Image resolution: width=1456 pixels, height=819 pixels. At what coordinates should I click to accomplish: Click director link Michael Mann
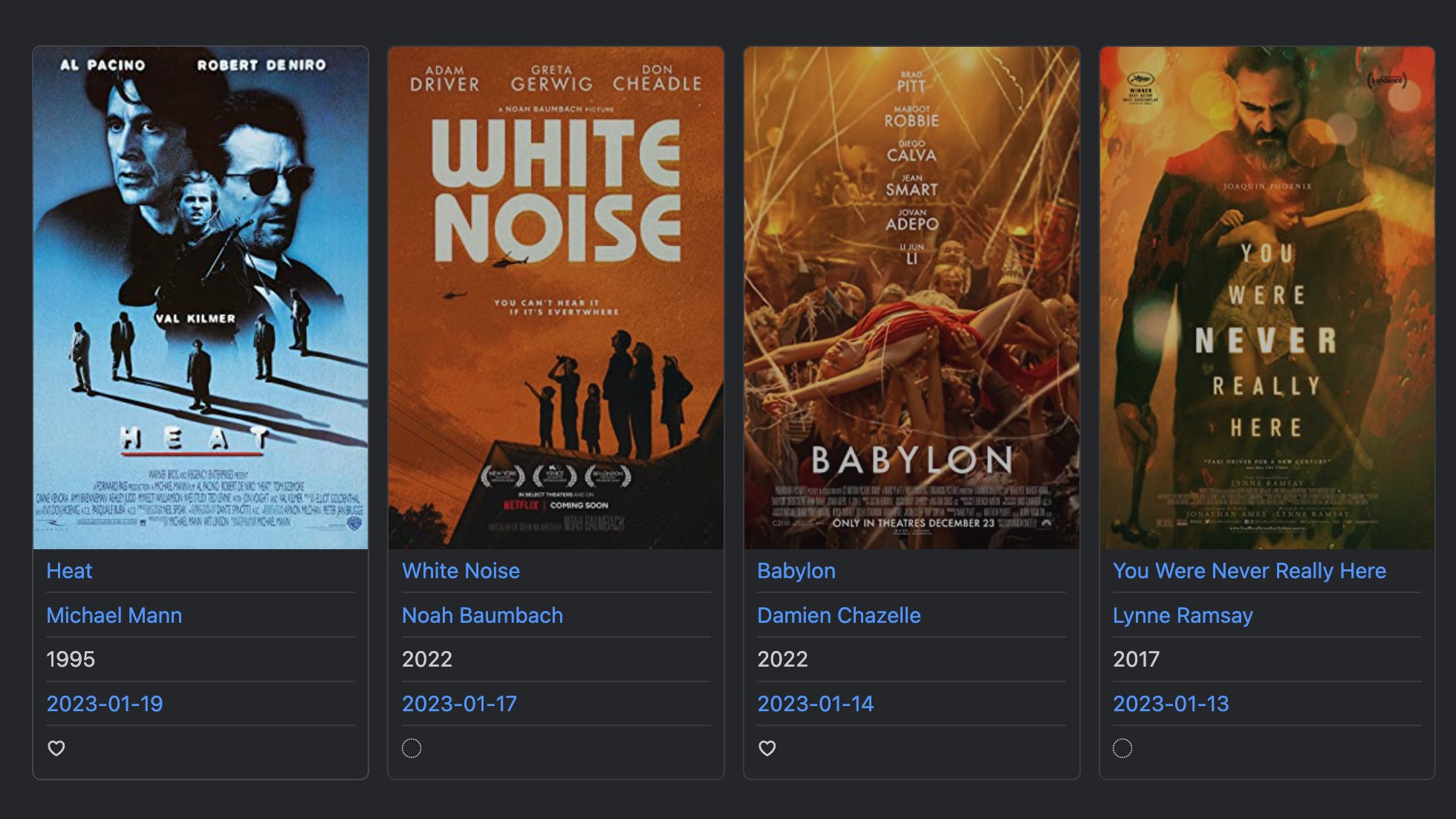tap(114, 615)
